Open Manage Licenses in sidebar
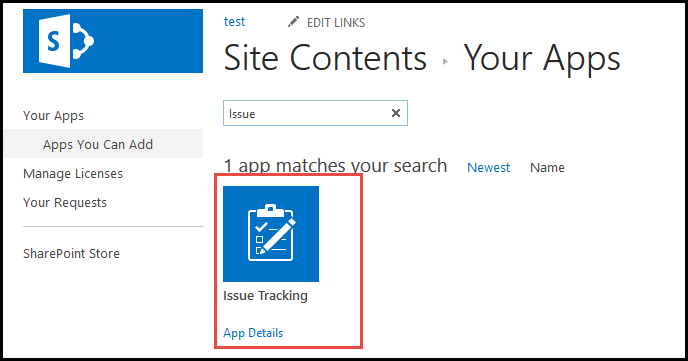This screenshot has width=688, height=361. pyautogui.click(x=73, y=174)
